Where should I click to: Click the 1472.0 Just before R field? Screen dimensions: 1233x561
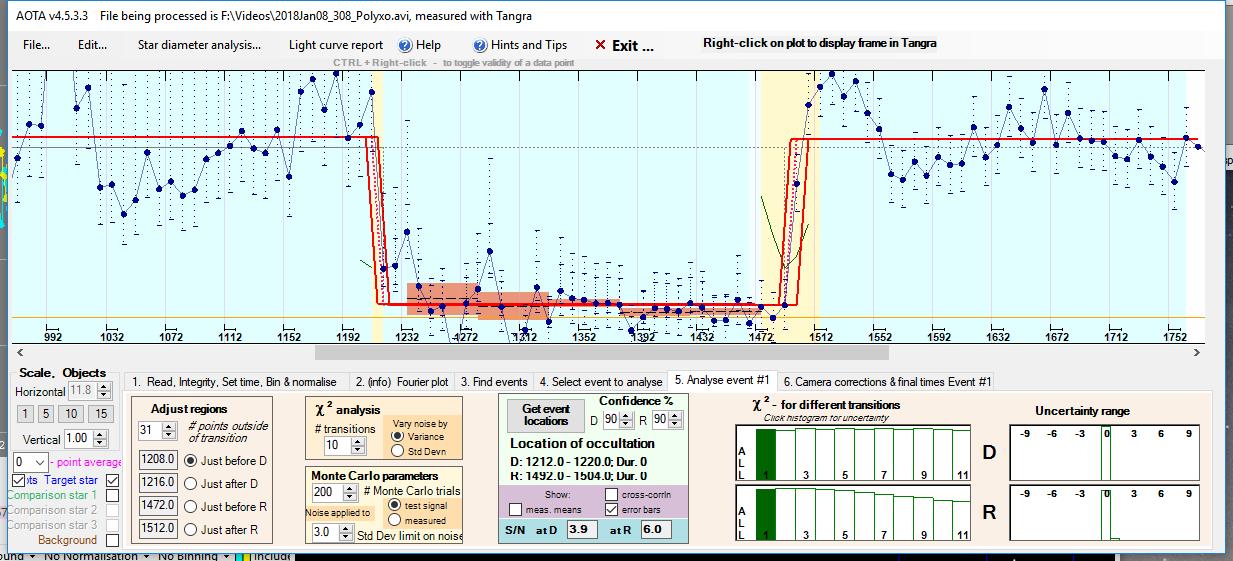[x=158, y=507]
